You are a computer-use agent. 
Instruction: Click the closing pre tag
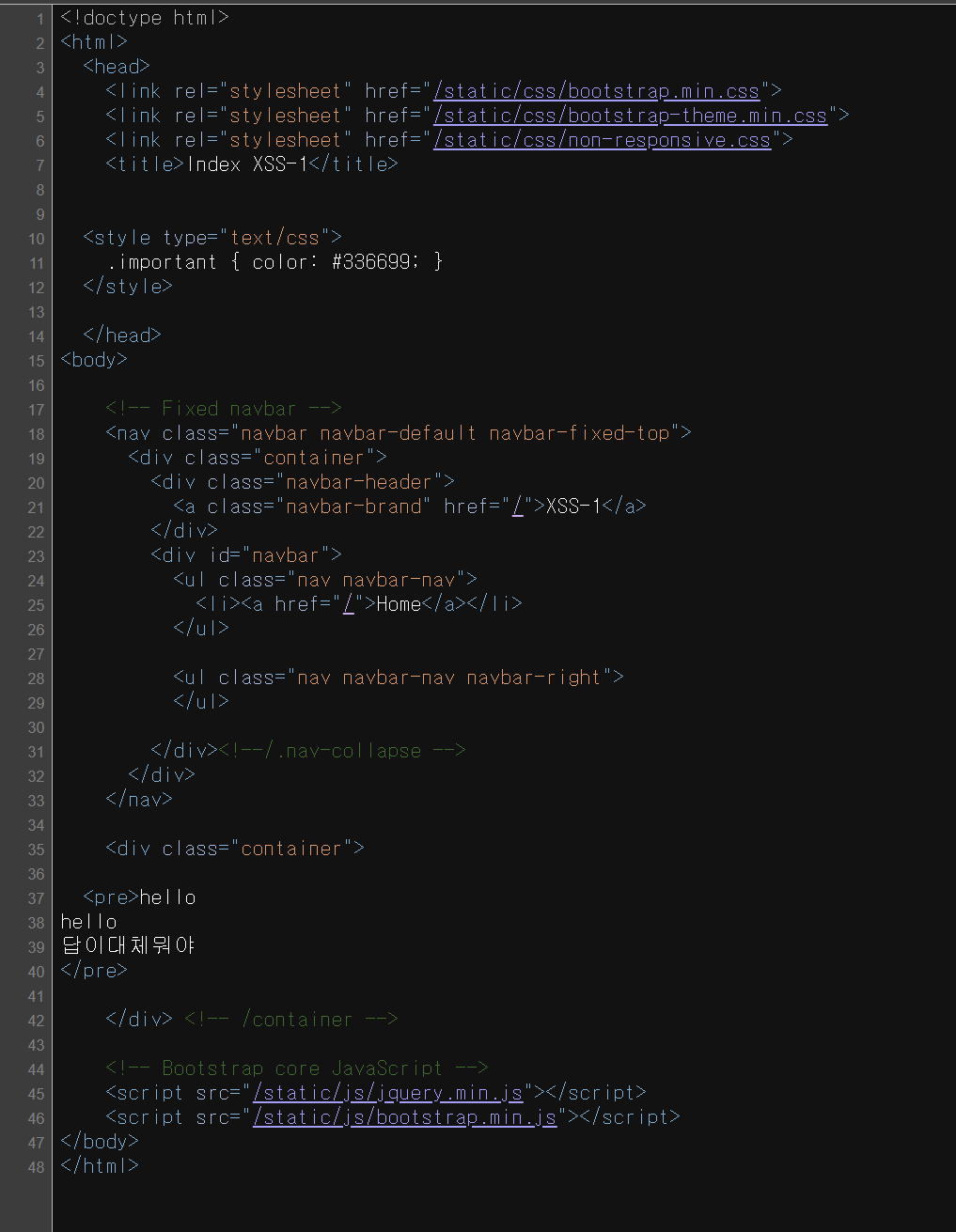pyautogui.click(x=94, y=971)
